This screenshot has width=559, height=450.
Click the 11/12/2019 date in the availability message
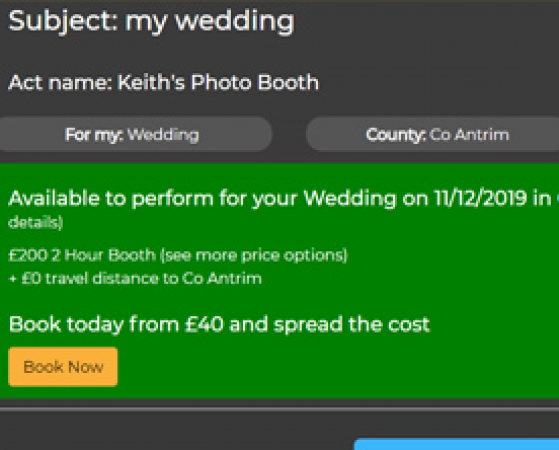pyautogui.click(x=480, y=198)
